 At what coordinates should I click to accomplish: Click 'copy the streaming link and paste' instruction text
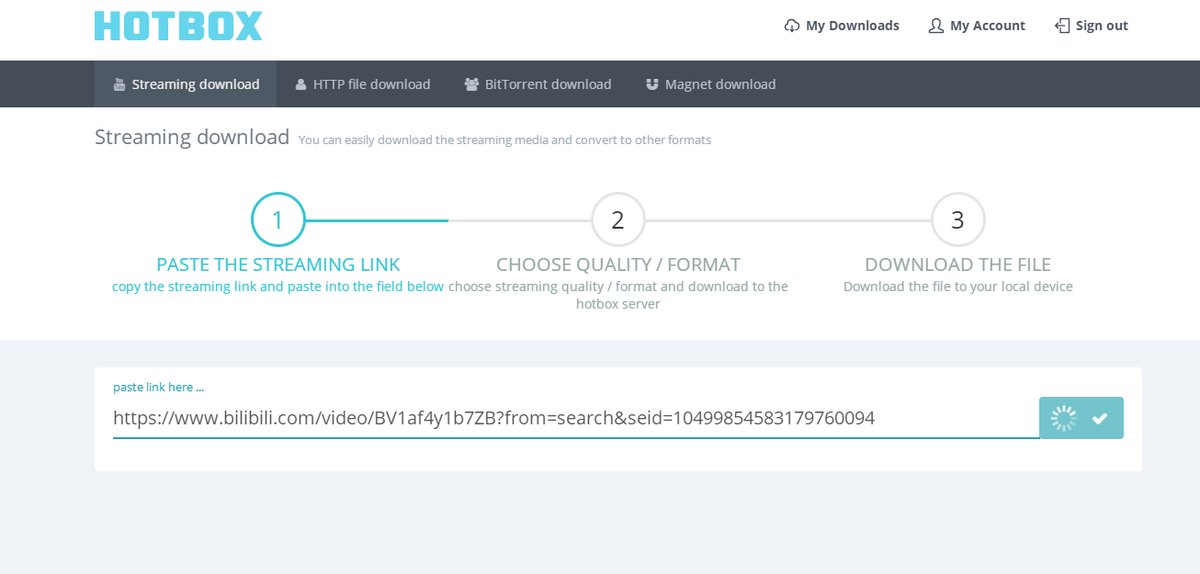click(278, 286)
